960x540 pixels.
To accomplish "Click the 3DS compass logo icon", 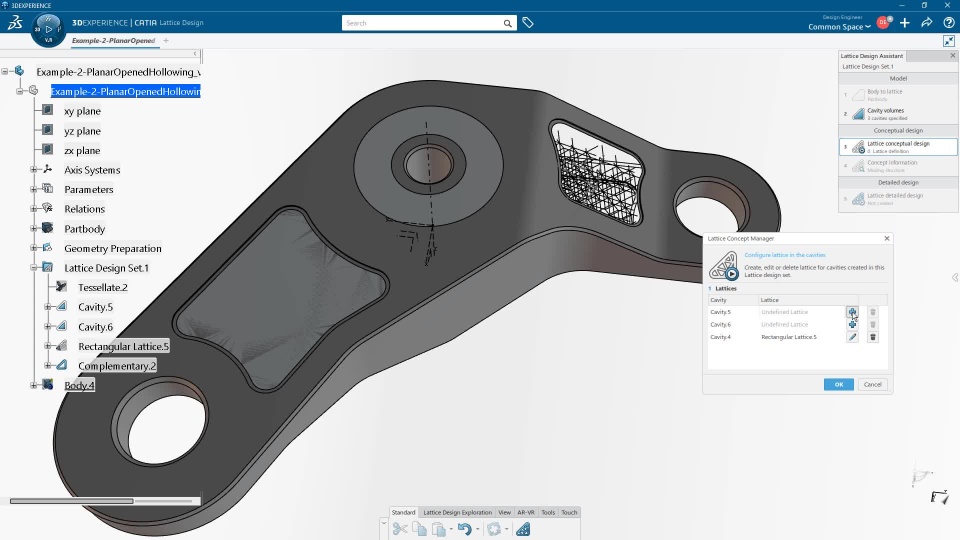I will [15, 23].
